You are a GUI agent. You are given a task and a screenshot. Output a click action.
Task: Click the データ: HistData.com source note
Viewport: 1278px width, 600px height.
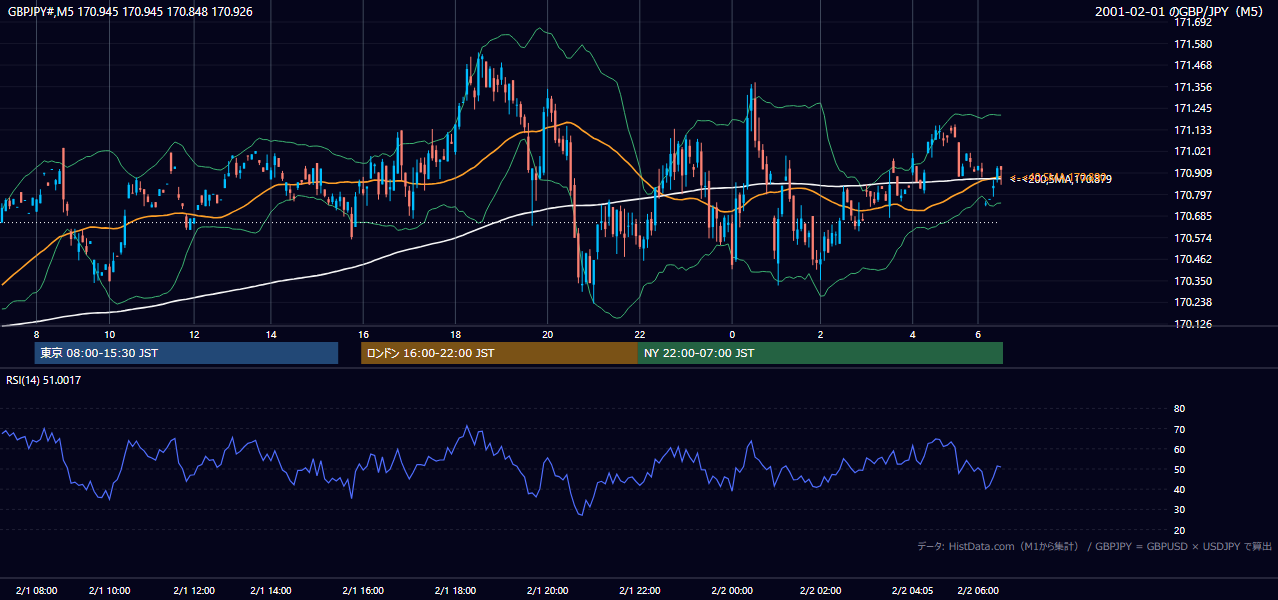coord(1095,546)
